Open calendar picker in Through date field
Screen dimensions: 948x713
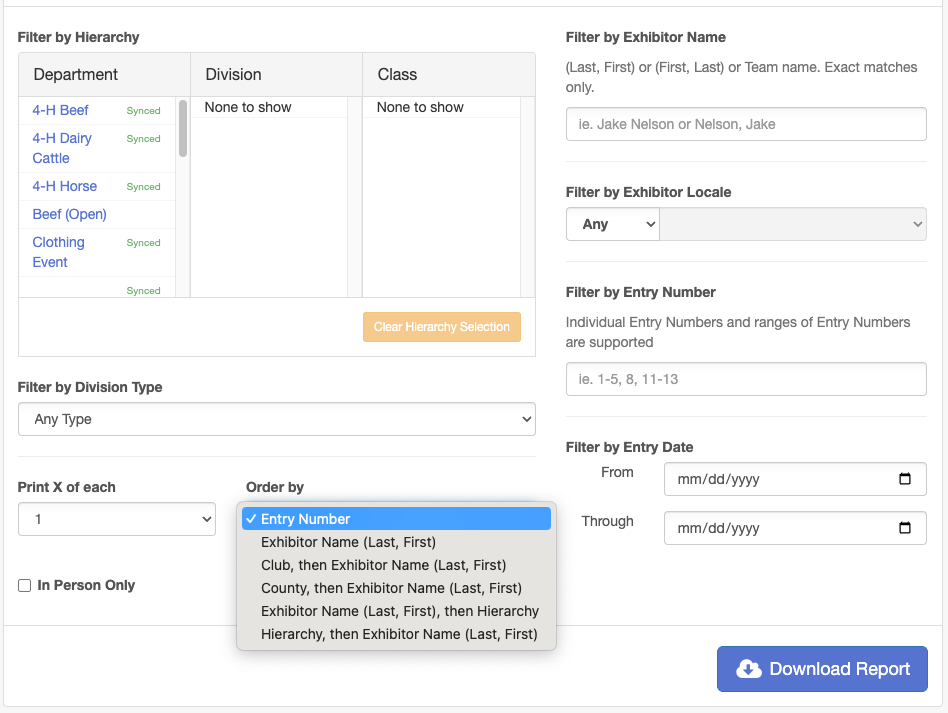[905, 528]
